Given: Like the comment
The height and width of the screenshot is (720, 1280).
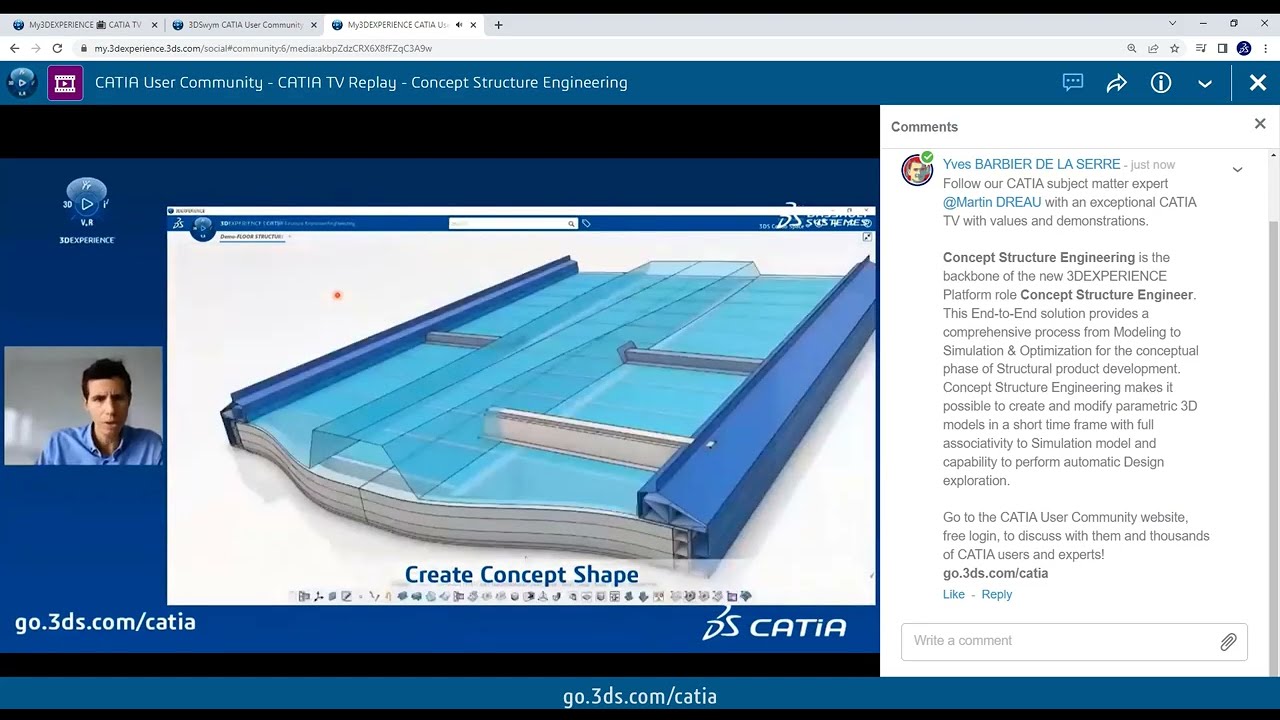Looking at the screenshot, I should point(954,594).
